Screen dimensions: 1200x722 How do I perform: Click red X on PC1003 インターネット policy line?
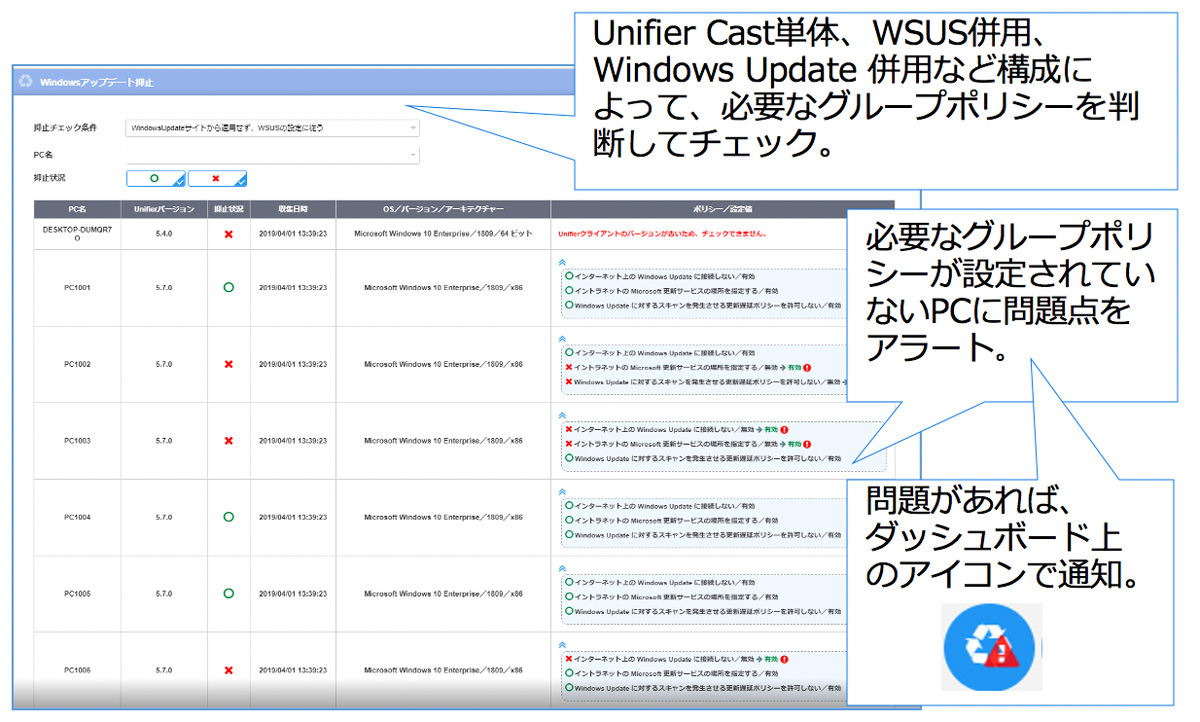pos(569,429)
